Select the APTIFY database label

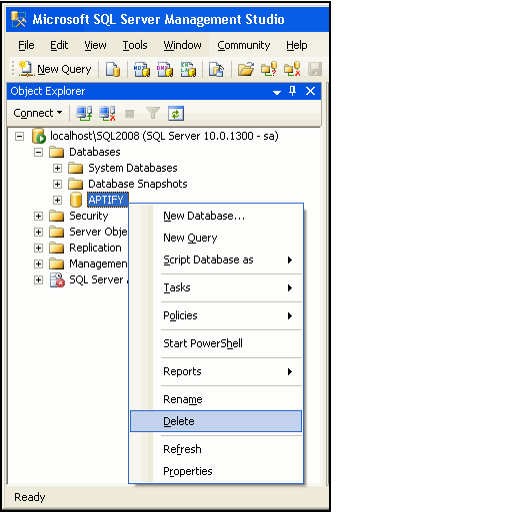[108, 200]
